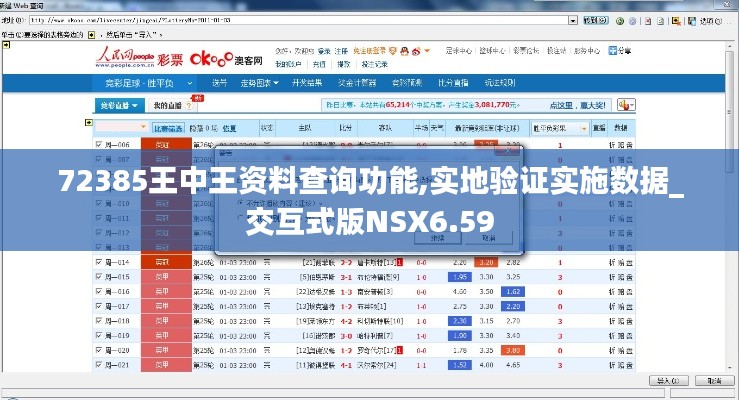Image resolution: width=739 pixels, height=400 pixels.
Task: Open the 开奖结果 menu item
Action: click(307, 83)
